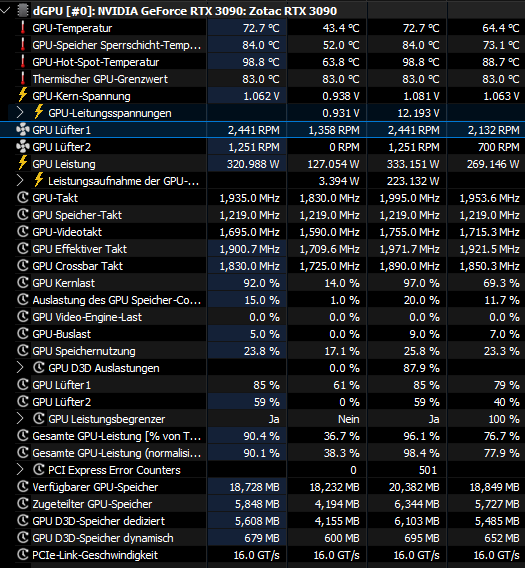Click gauge icon beside Auslastung des GPU Speicher-Co
Image resolution: width=525 pixels, height=568 pixels.
[x=23, y=300]
